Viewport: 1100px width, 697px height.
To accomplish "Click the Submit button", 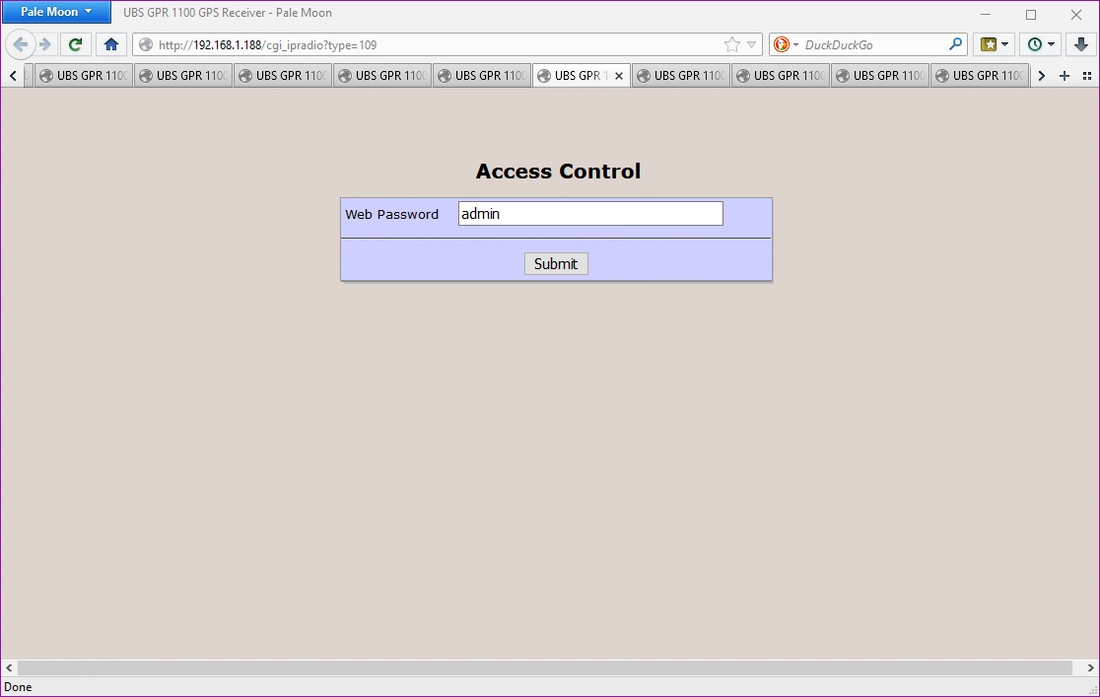I will 556,264.
